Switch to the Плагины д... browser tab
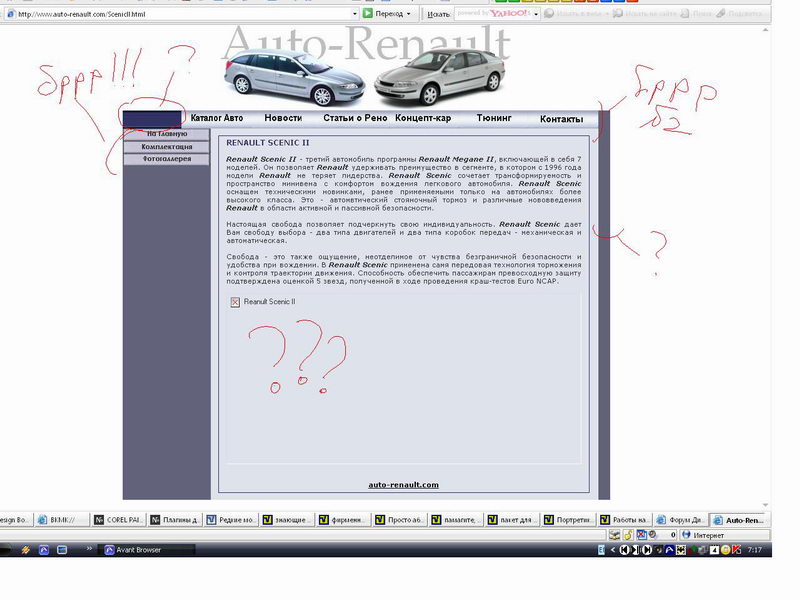800x600 pixels. pos(174,520)
